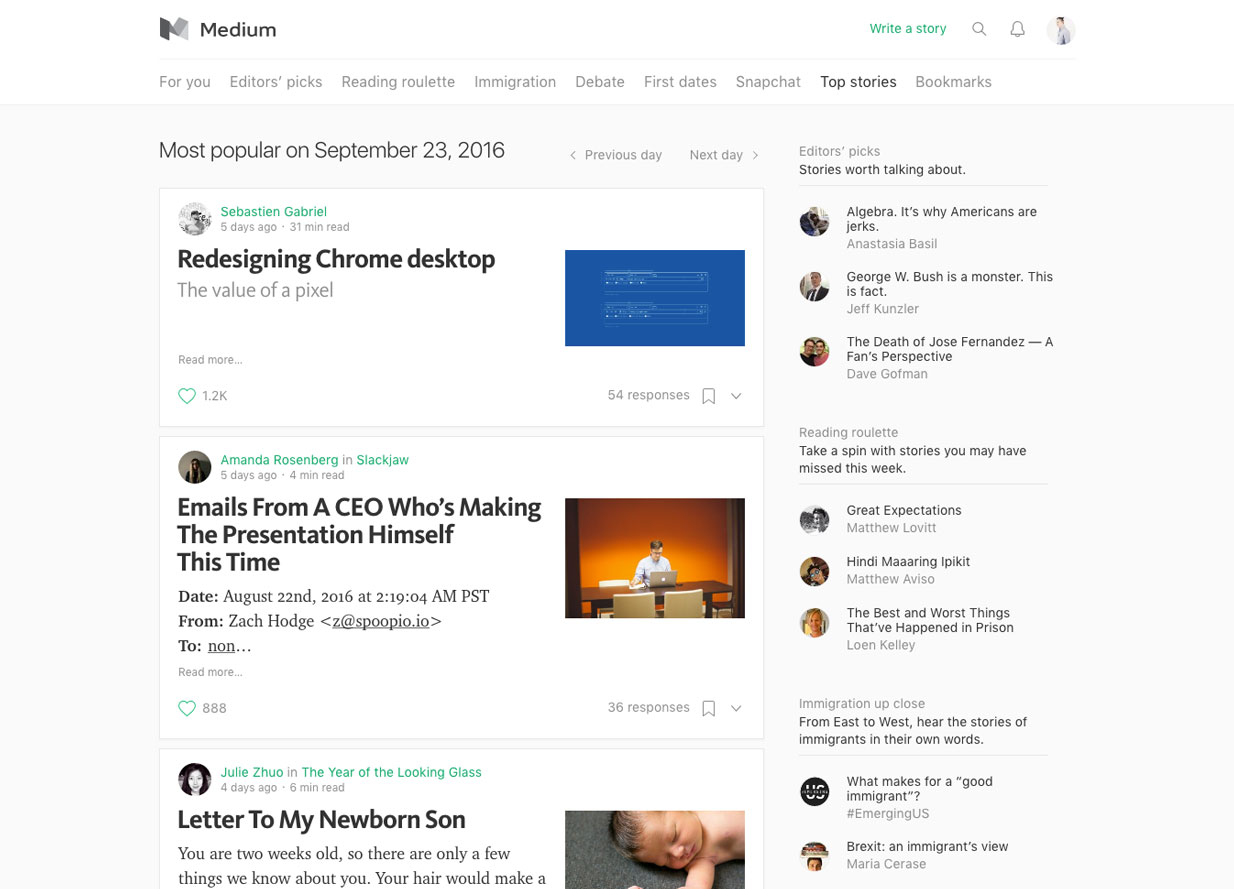The height and width of the screenshot is (889, 1234).
Task: Open the Reading roulette tab
Action: [x=398, y=82]
